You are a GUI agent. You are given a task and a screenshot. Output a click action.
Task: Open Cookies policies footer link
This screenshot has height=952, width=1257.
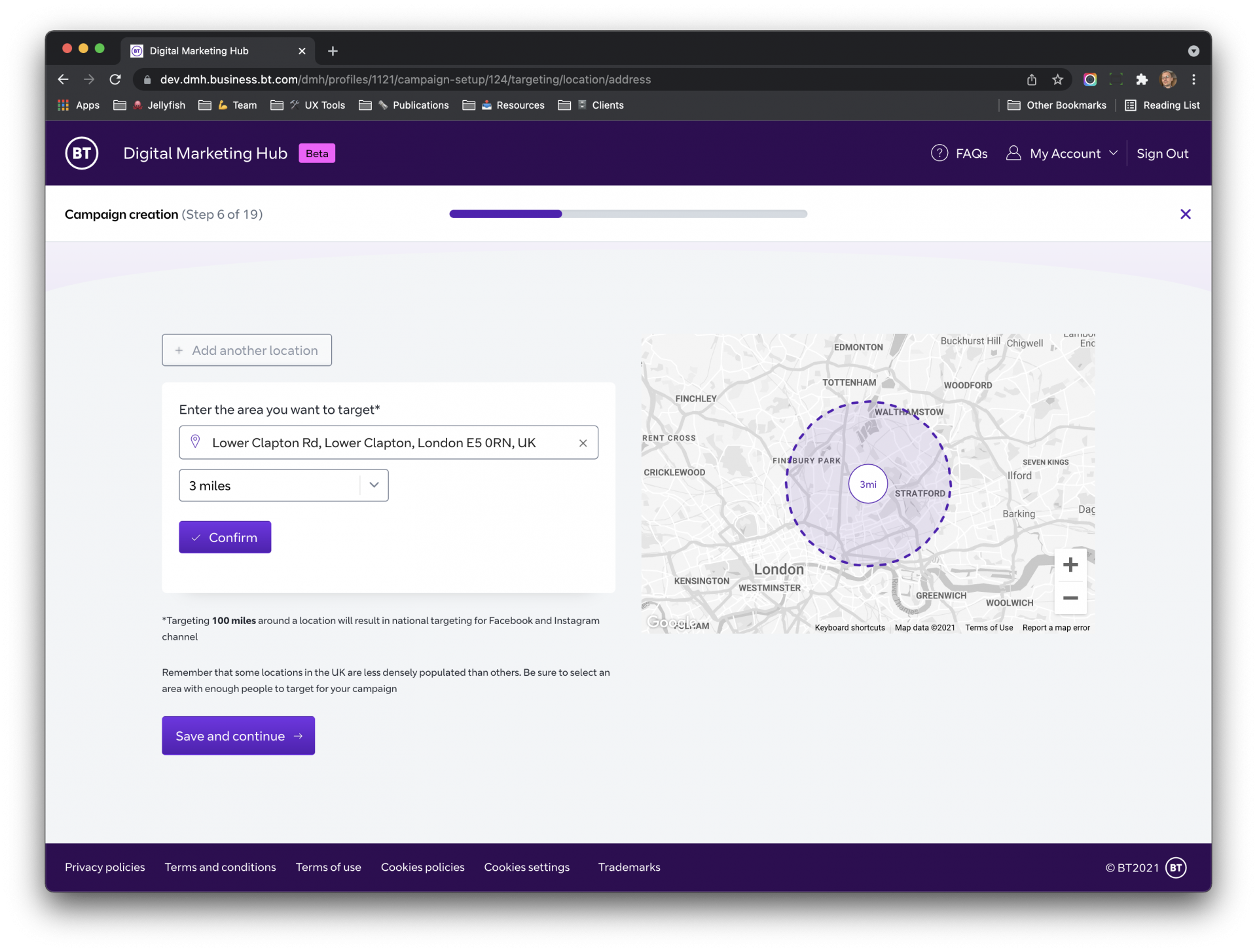[422, 867]
